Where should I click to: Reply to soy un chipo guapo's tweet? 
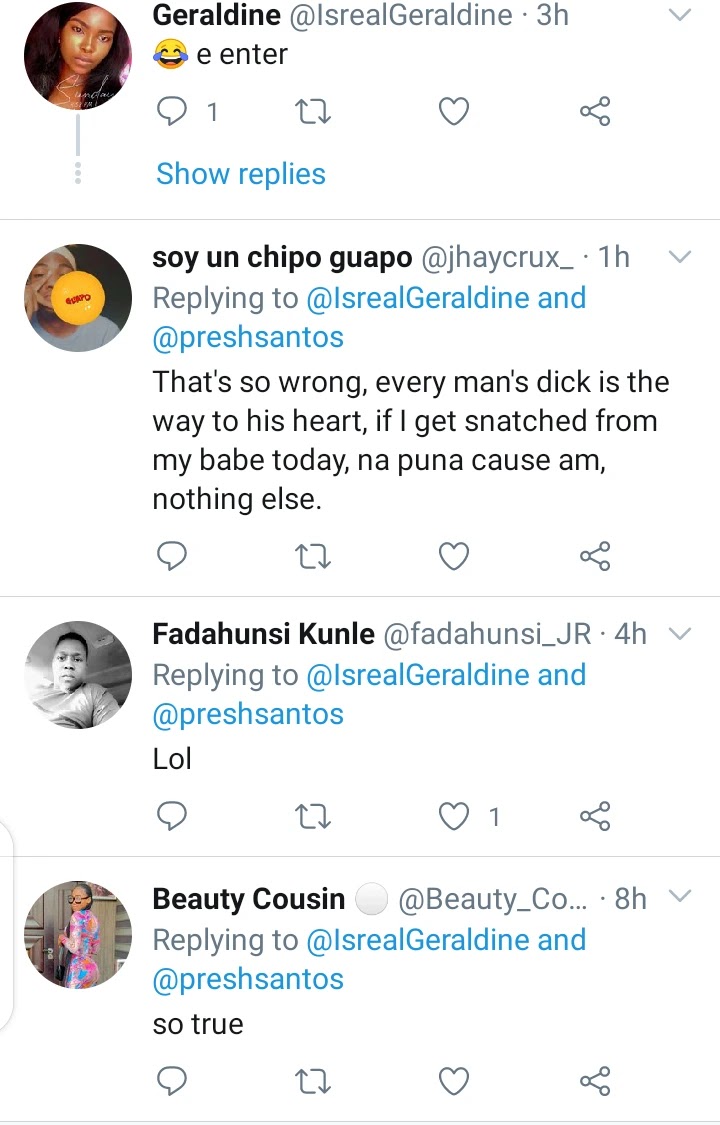tap(173, 556)
